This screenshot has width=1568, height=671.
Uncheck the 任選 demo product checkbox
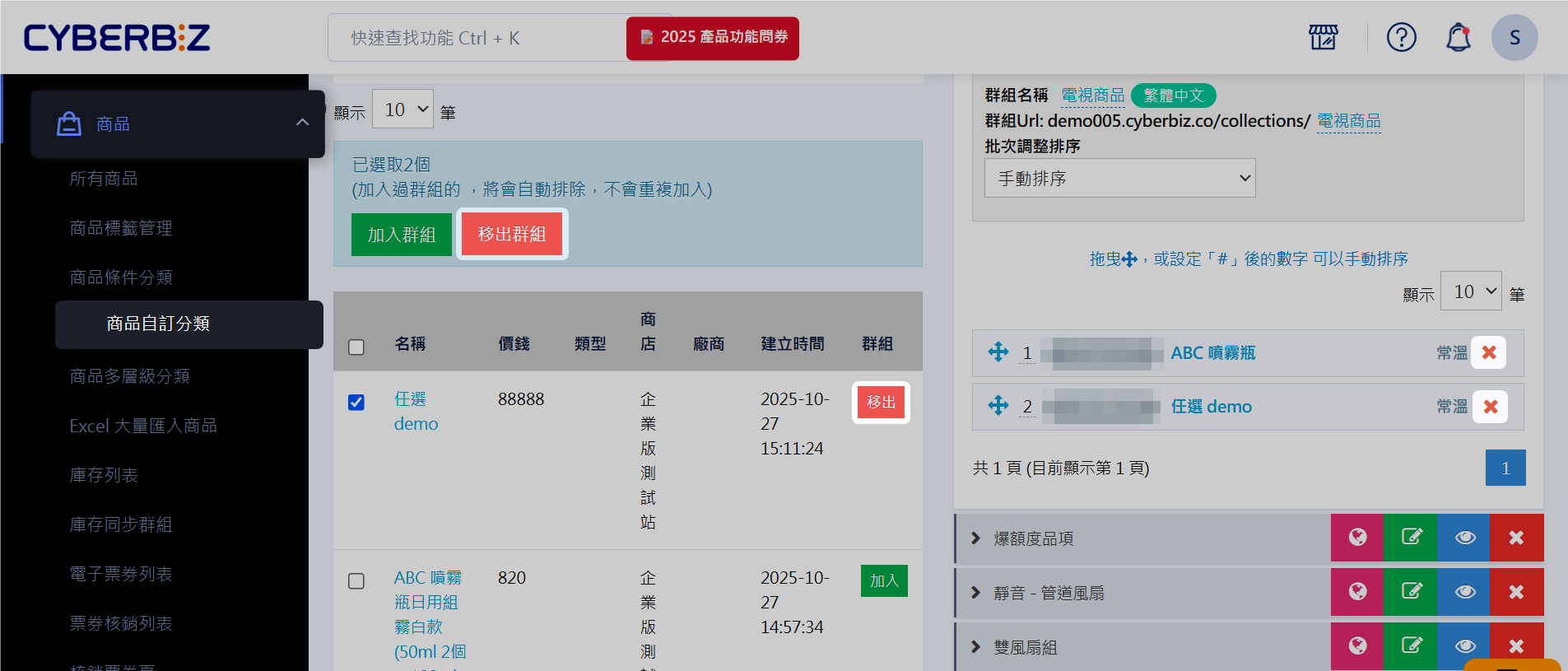point(356,402)
